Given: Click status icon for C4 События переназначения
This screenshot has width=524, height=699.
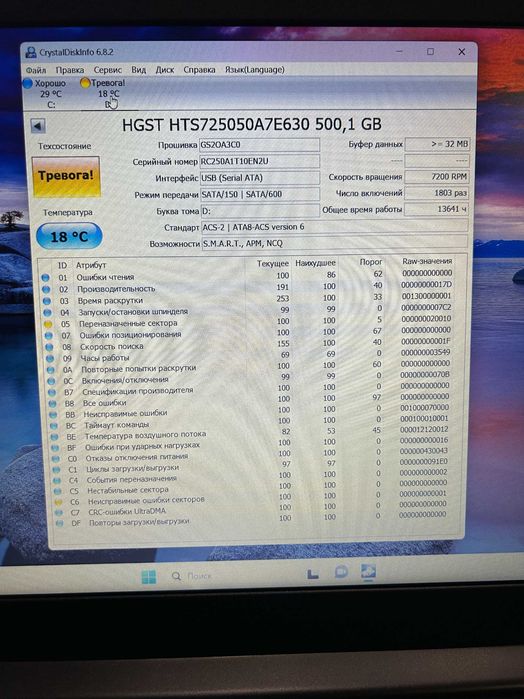Looking at the screenshot, I should 57,480.
